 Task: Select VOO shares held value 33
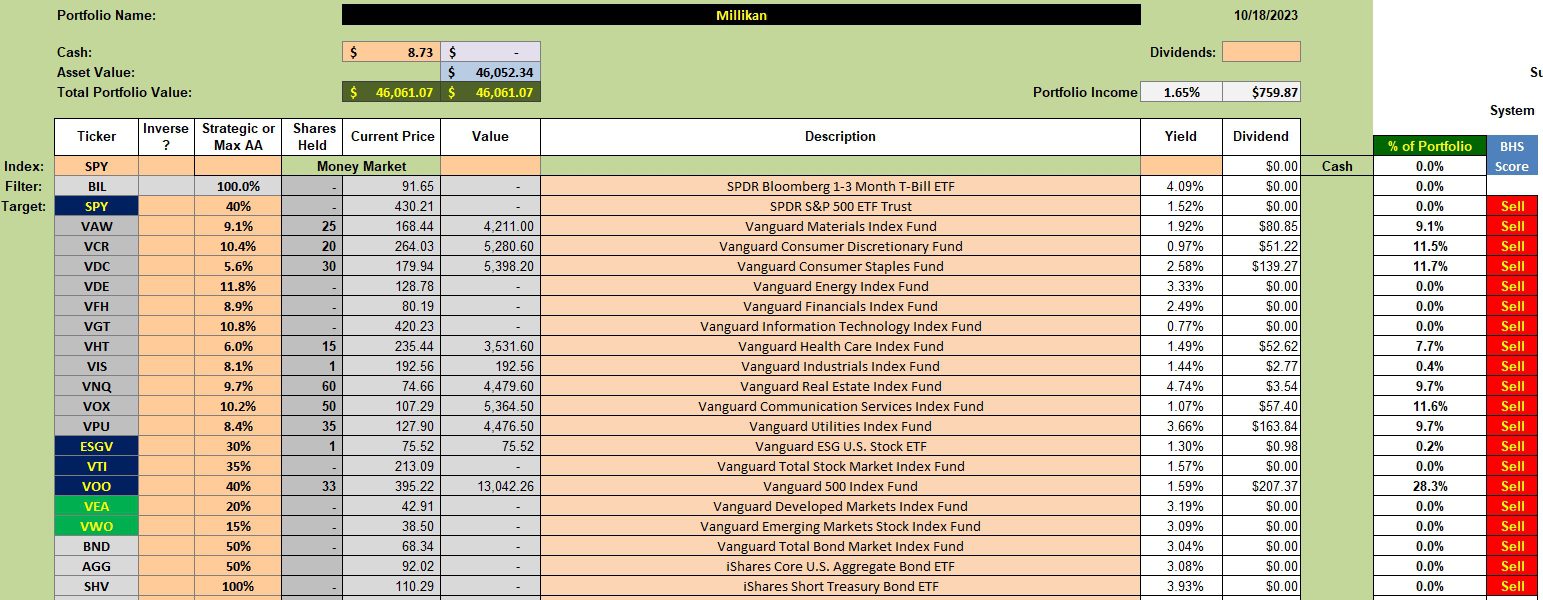click(311, 486)
